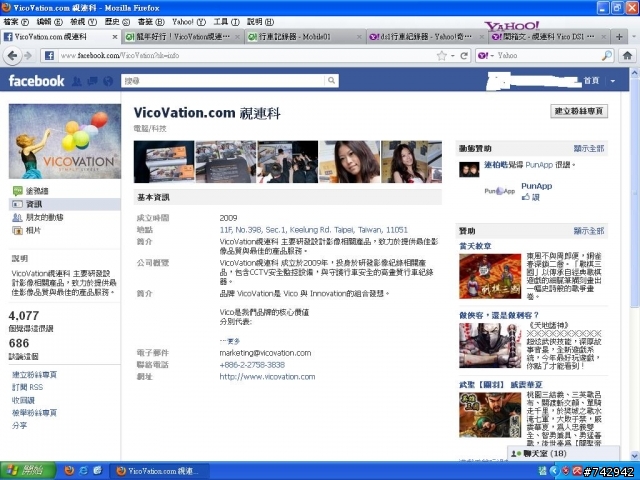The height and width of the screenshot is (480, 640).
Task: Open VicoVation.com taskbar window button
Action: 160,471
